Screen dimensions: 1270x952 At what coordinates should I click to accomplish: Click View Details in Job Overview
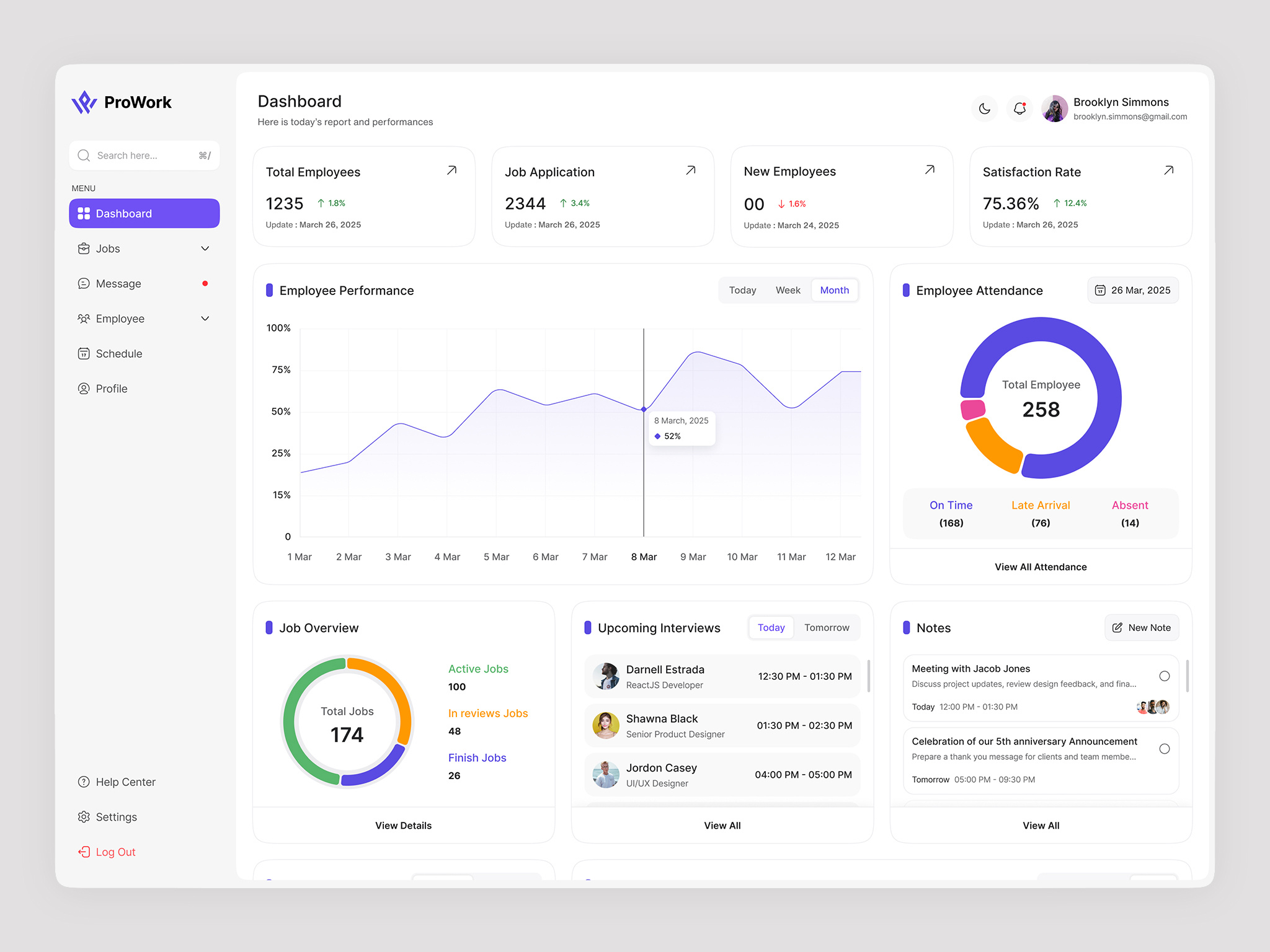(403, 825)
